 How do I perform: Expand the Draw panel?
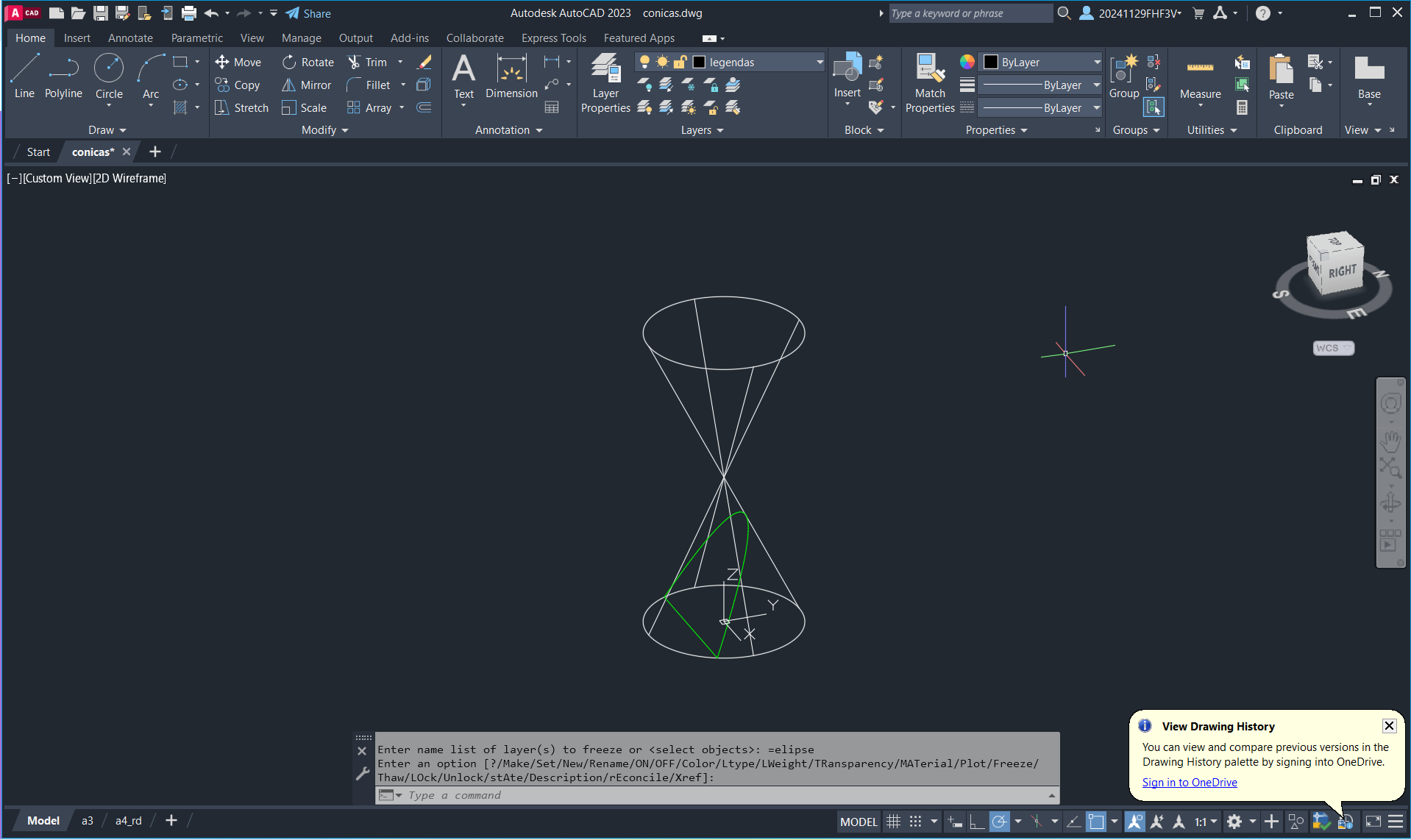click(107, 130)
